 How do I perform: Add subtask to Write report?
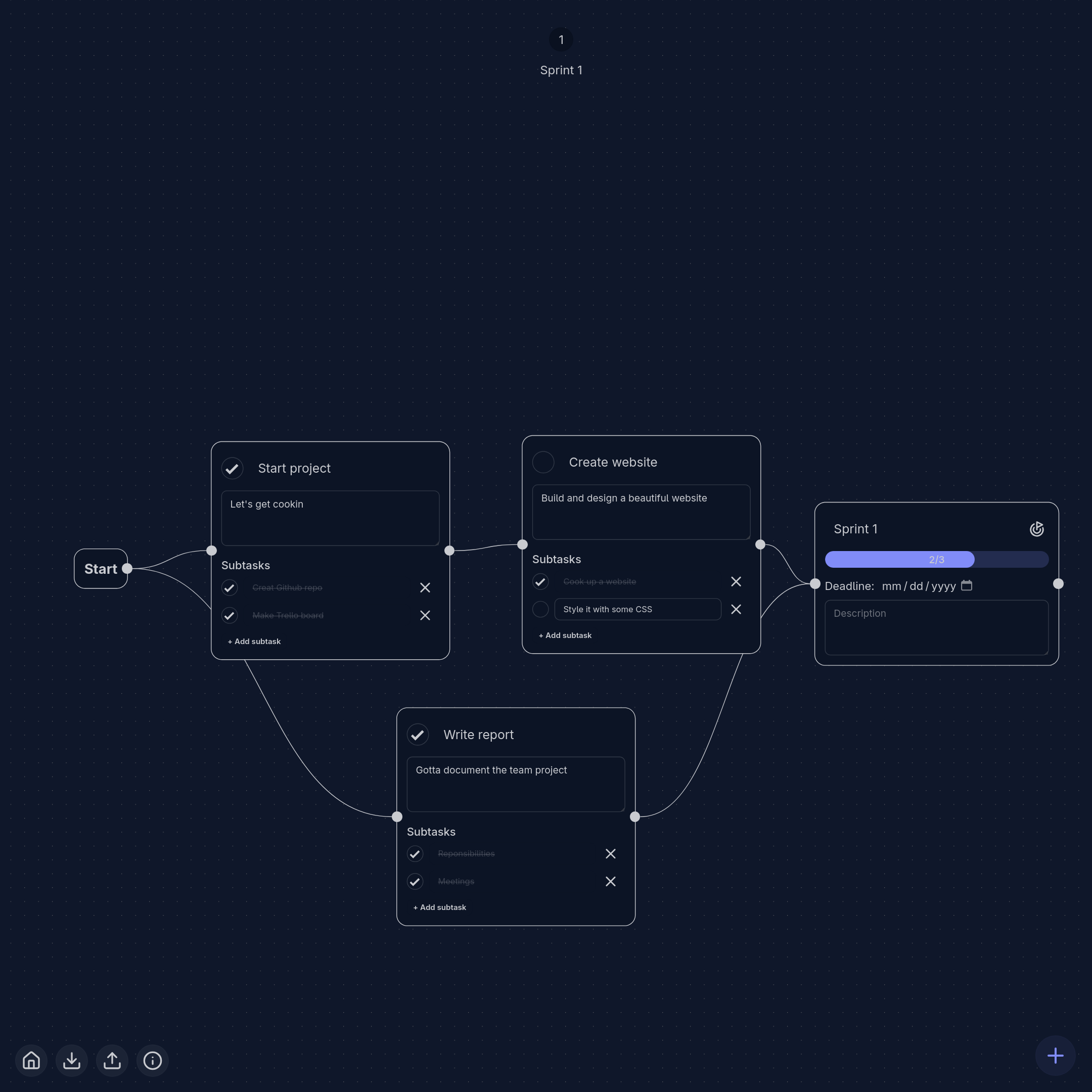(440, 907)
